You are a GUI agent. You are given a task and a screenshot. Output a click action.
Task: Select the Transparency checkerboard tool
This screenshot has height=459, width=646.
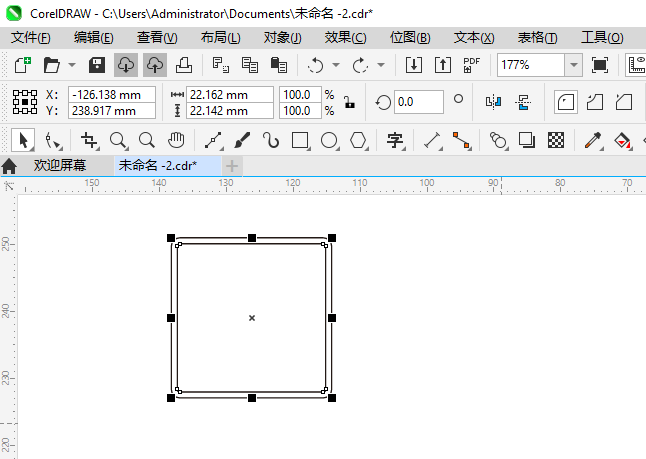[x=556, y=141]
